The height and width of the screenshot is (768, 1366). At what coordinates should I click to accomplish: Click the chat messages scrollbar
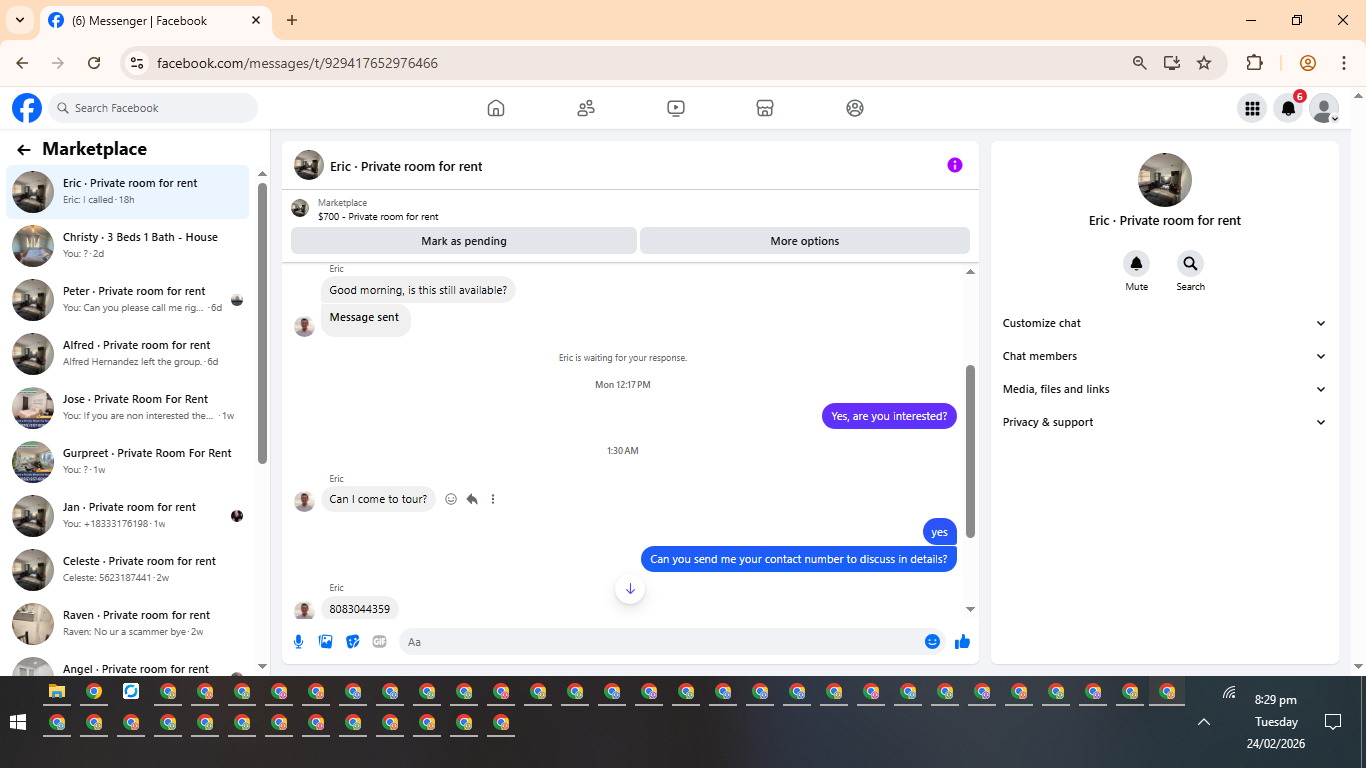pyautogui.click(x=970, y=452)
